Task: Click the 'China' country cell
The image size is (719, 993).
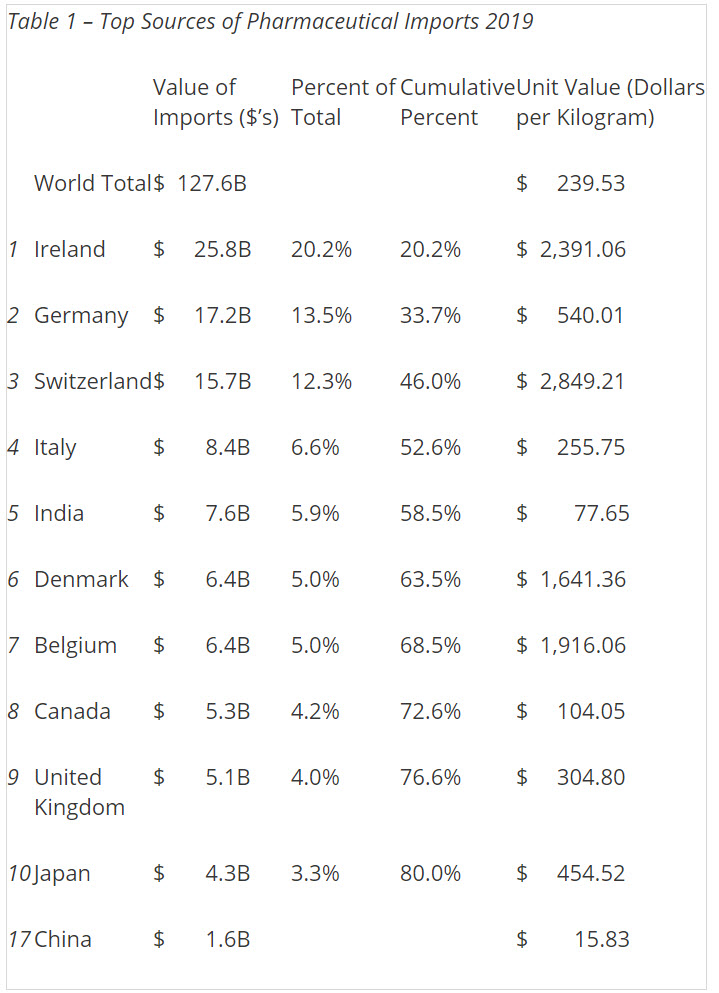Action: tap(63, 940)
